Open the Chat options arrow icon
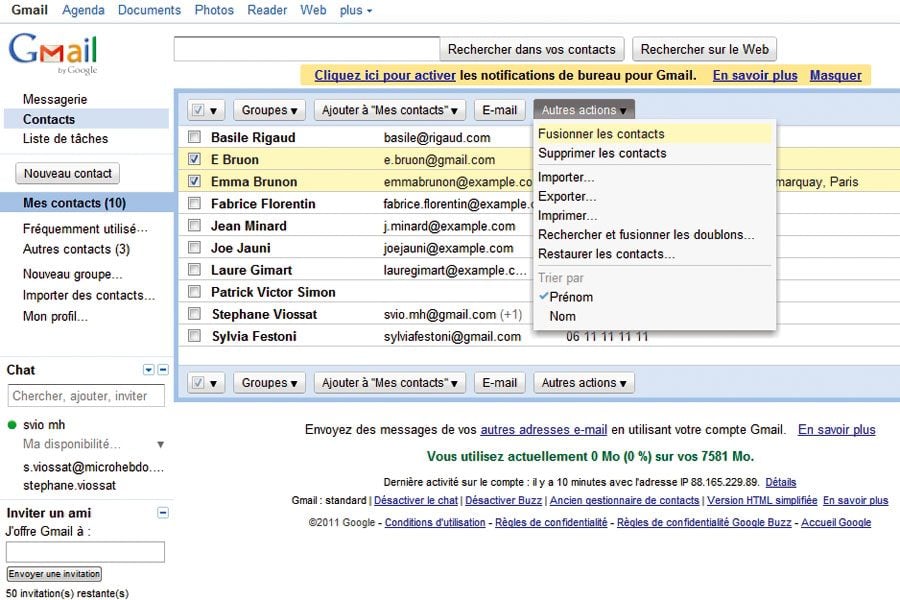The width and height of the screenshot is (900, 600). (x=149, y=370)
